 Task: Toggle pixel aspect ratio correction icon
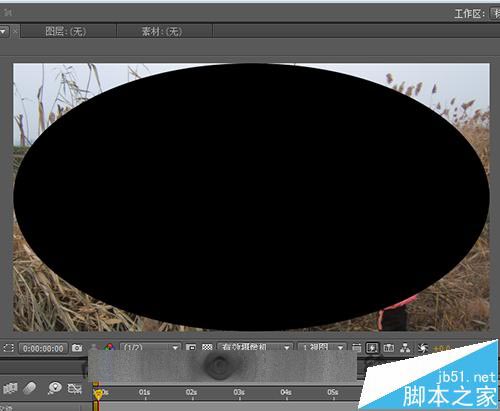pyautogui.click(x=356, y=348)
